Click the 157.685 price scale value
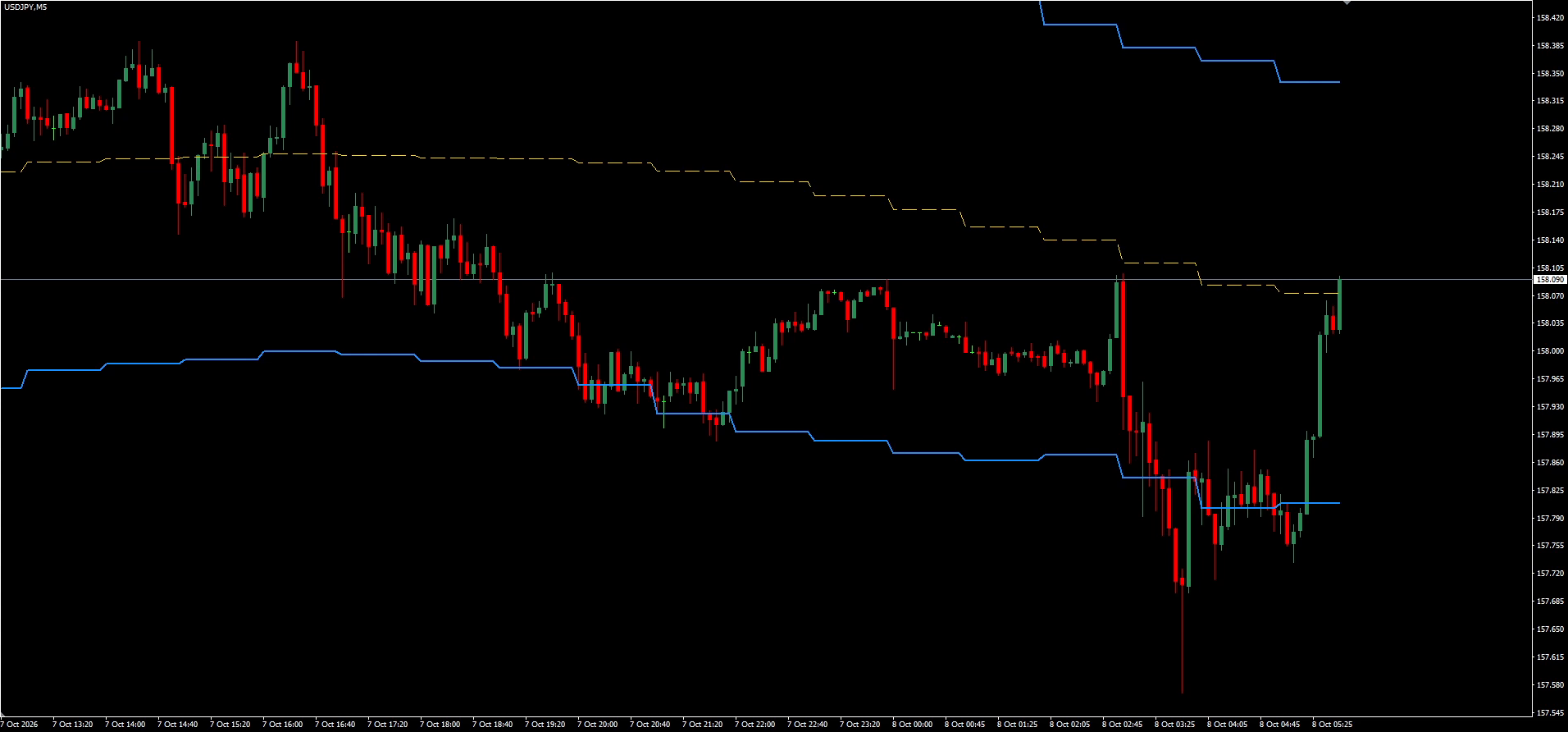The image size is (1568, 732). click(x=1549, y=602)
